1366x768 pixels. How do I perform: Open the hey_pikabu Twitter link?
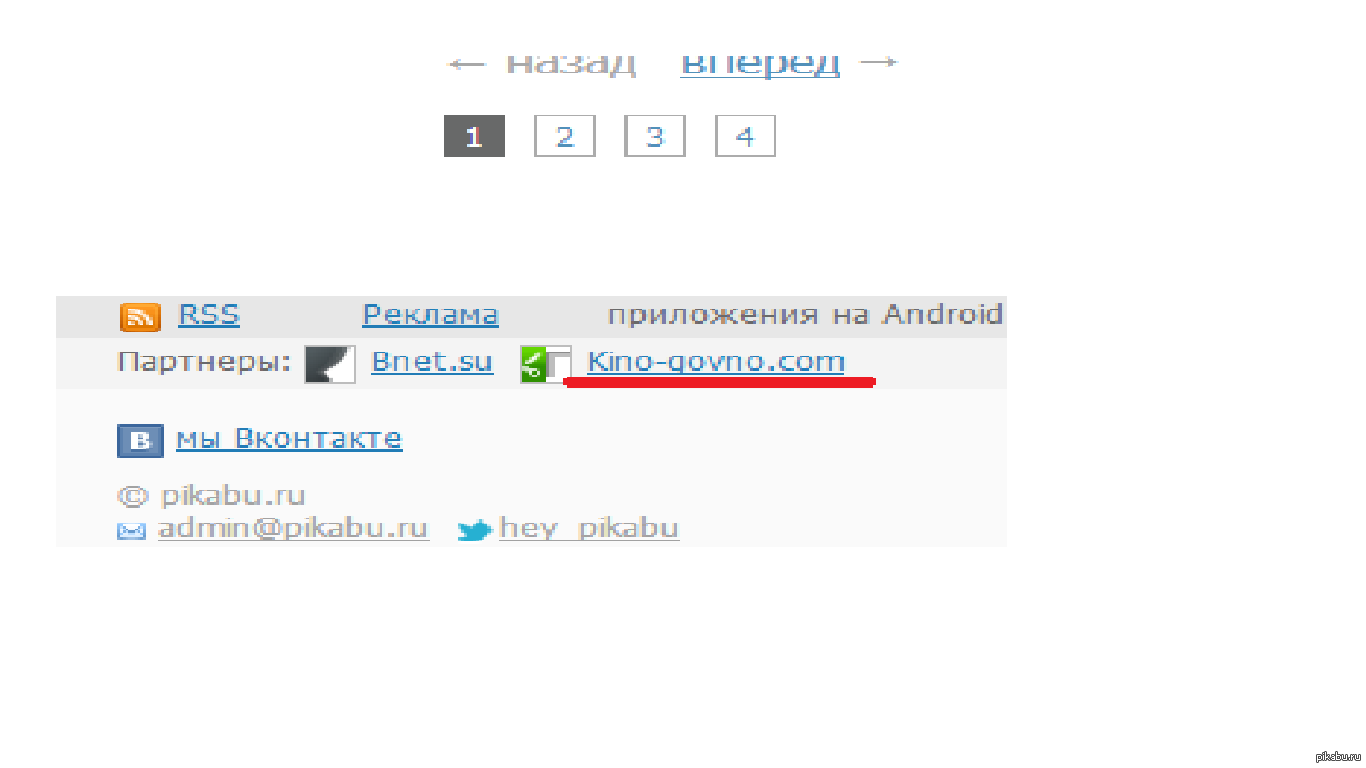click(x=589, y=528)
